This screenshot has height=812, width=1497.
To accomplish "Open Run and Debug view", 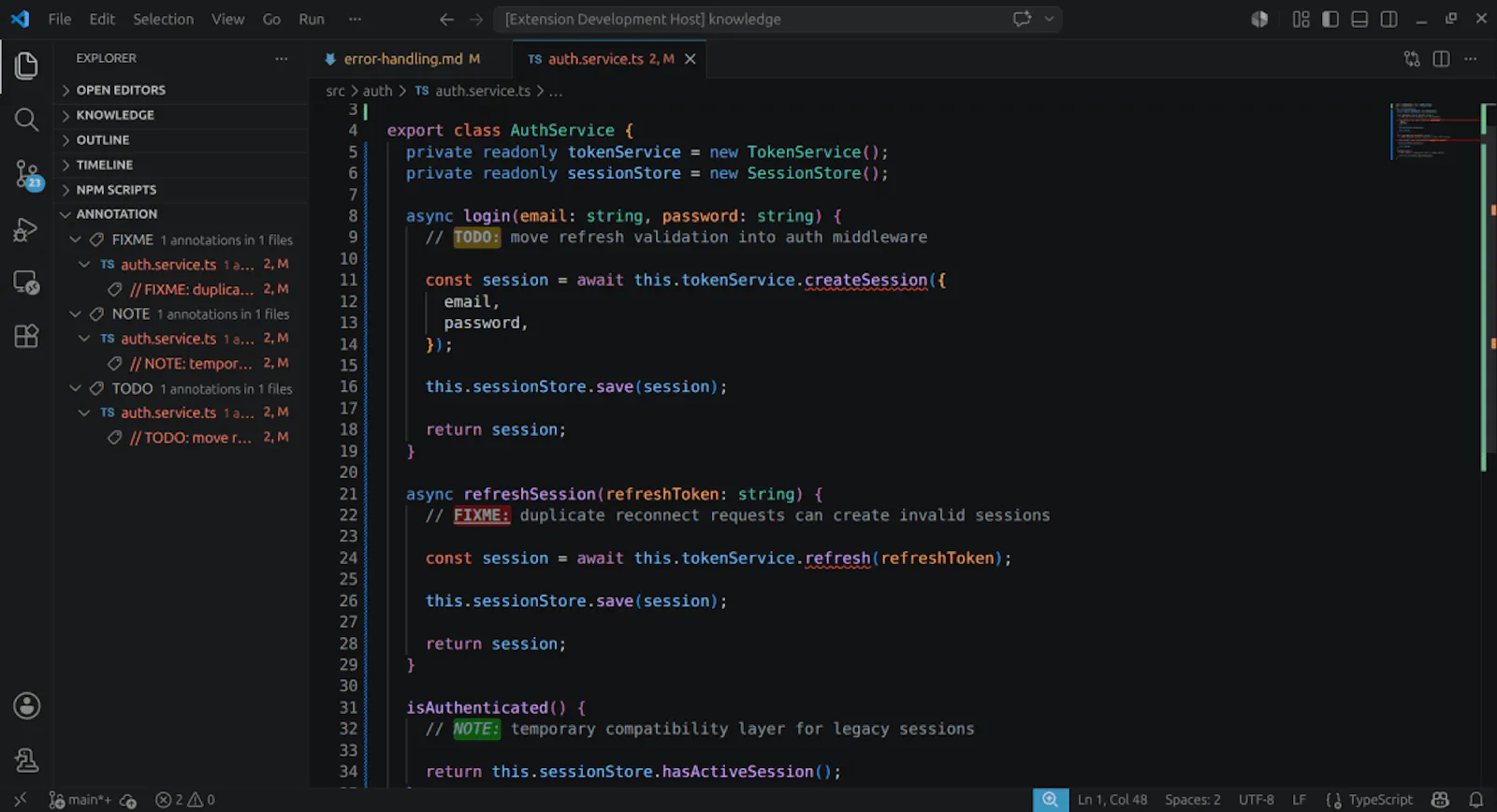I will [x=26, y=229].
